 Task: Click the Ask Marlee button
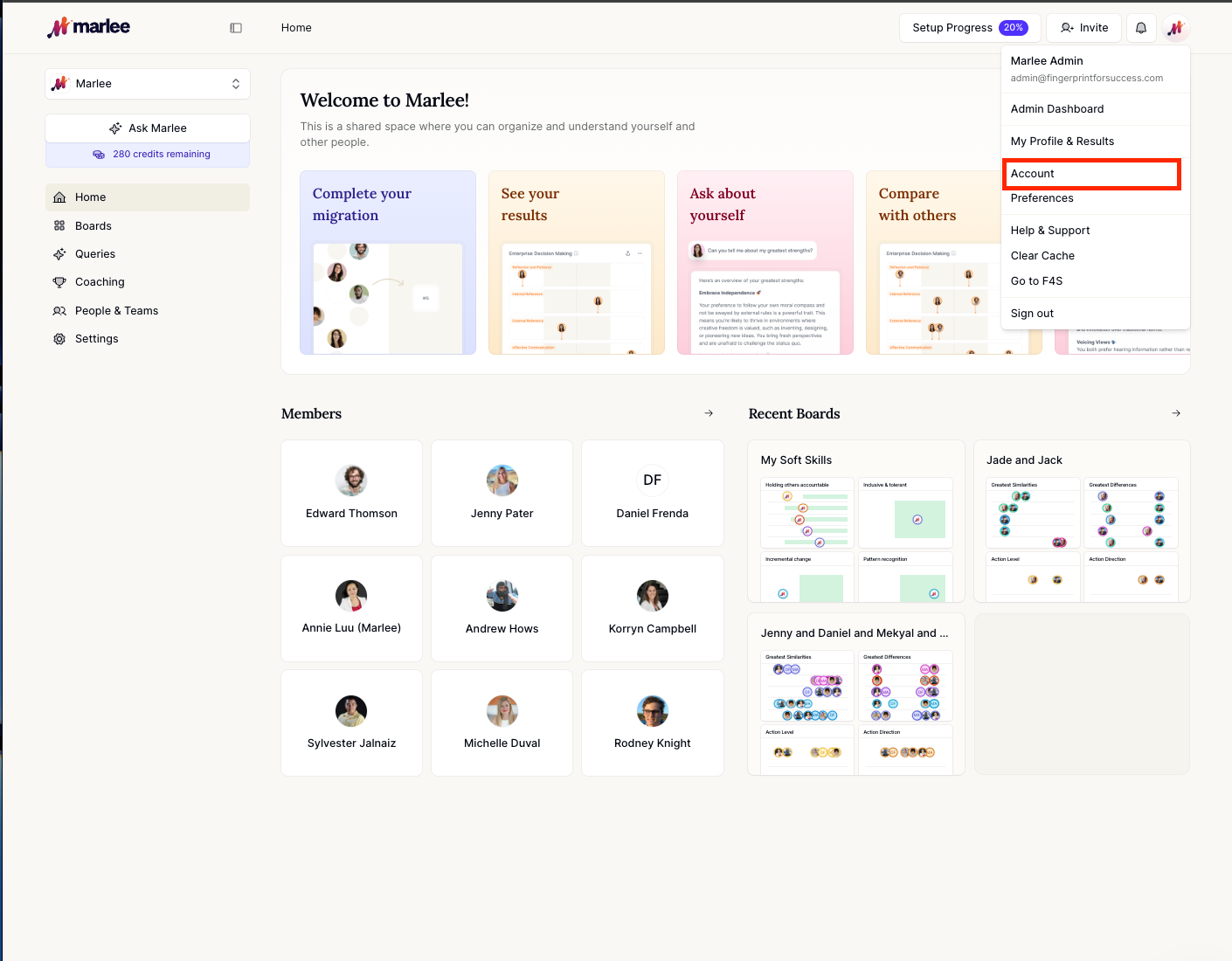(148, 128)
